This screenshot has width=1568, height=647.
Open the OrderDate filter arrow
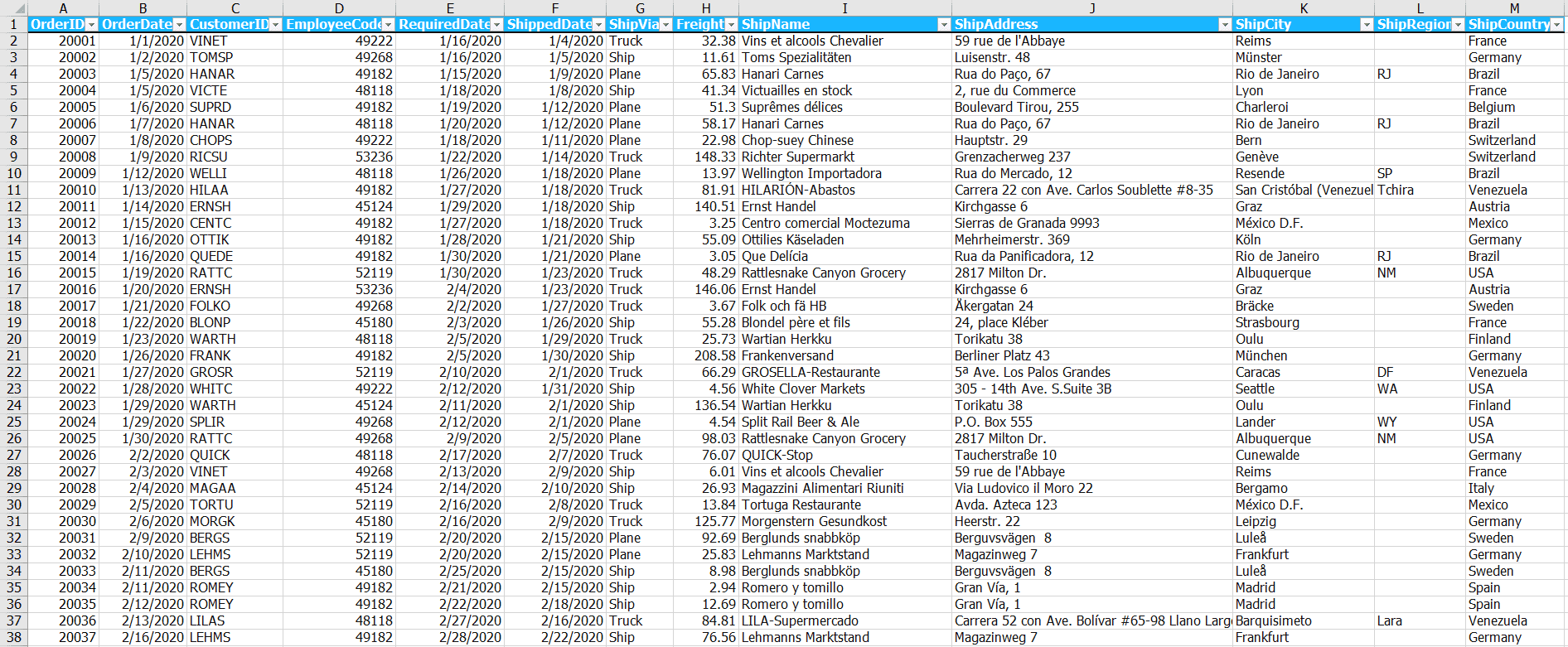click(x=179, y=25)
